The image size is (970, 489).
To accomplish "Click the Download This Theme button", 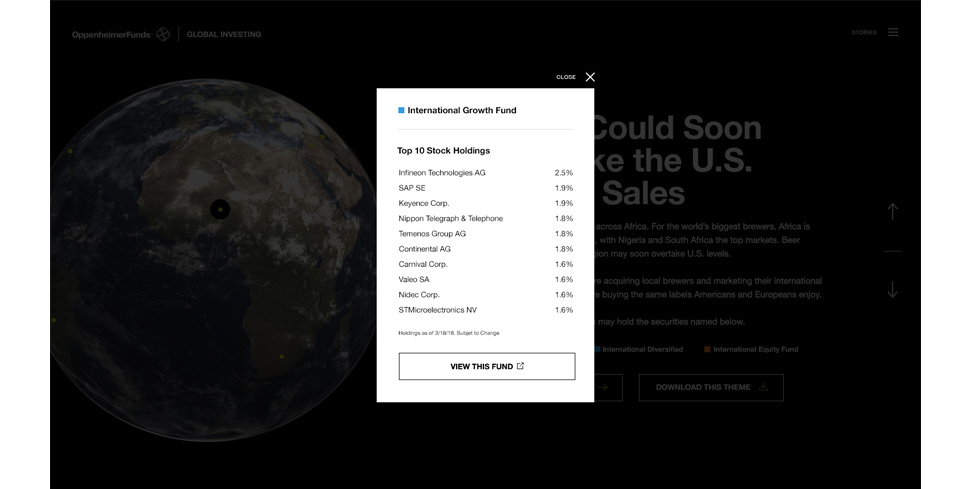I will tap(711, 387).
